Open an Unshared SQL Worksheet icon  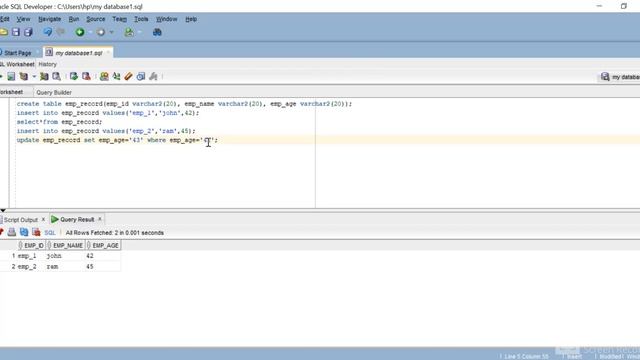[104, 76]
